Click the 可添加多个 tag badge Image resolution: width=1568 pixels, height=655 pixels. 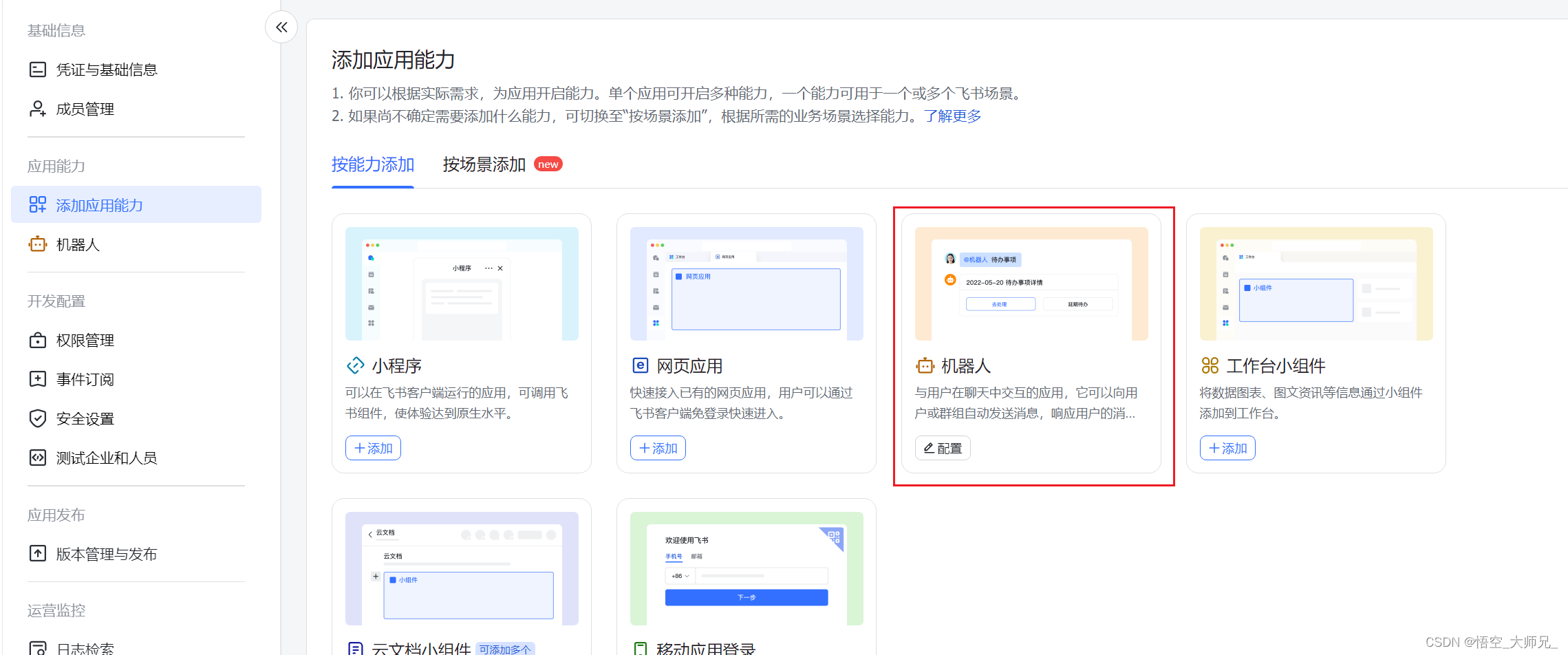coord(505,649)
